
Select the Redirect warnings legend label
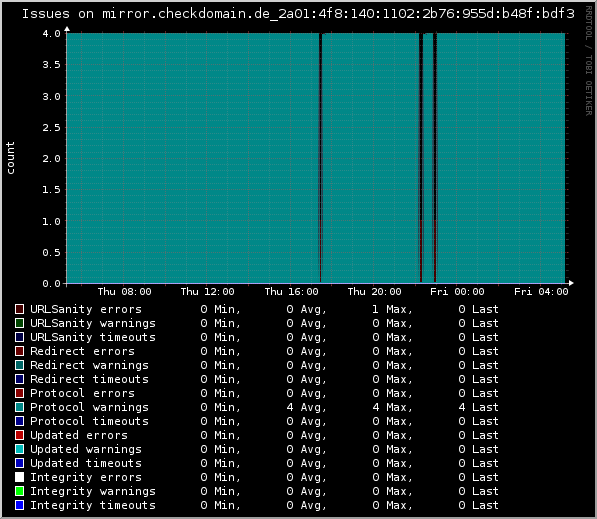tap(89, 365)
